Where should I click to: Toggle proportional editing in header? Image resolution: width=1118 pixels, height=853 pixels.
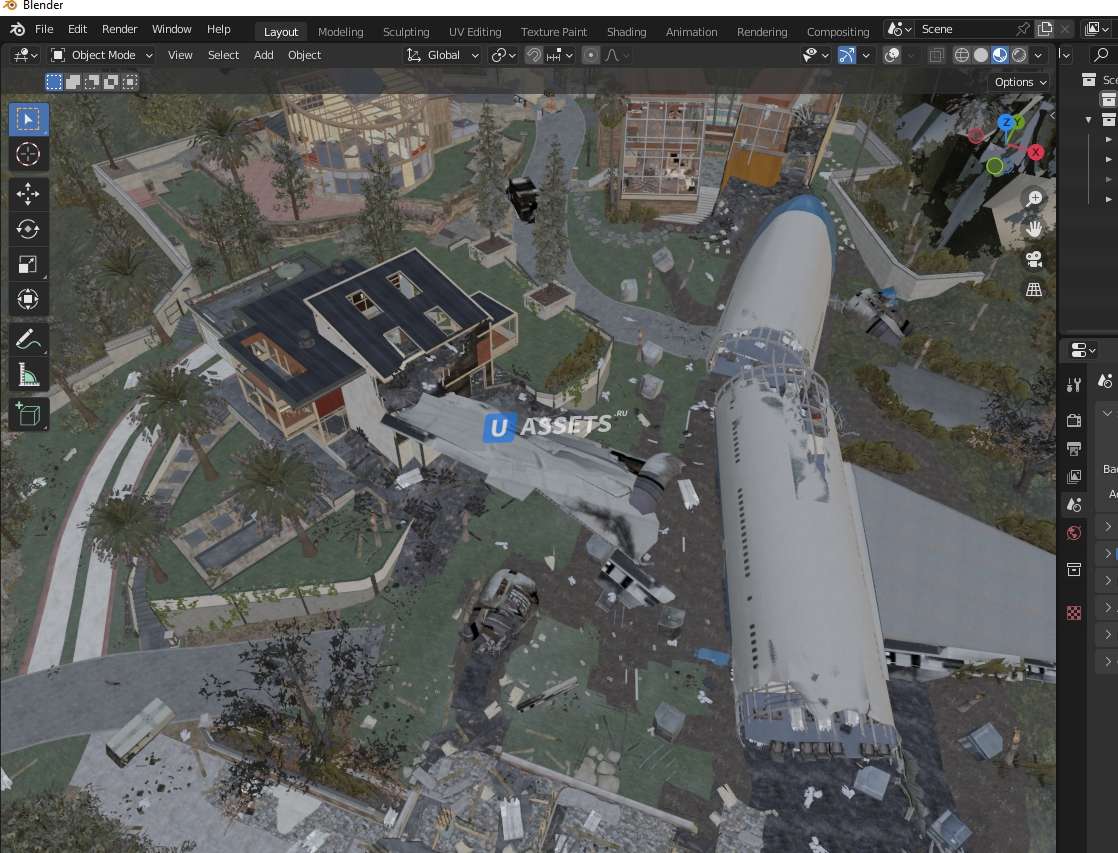(590, 55)
